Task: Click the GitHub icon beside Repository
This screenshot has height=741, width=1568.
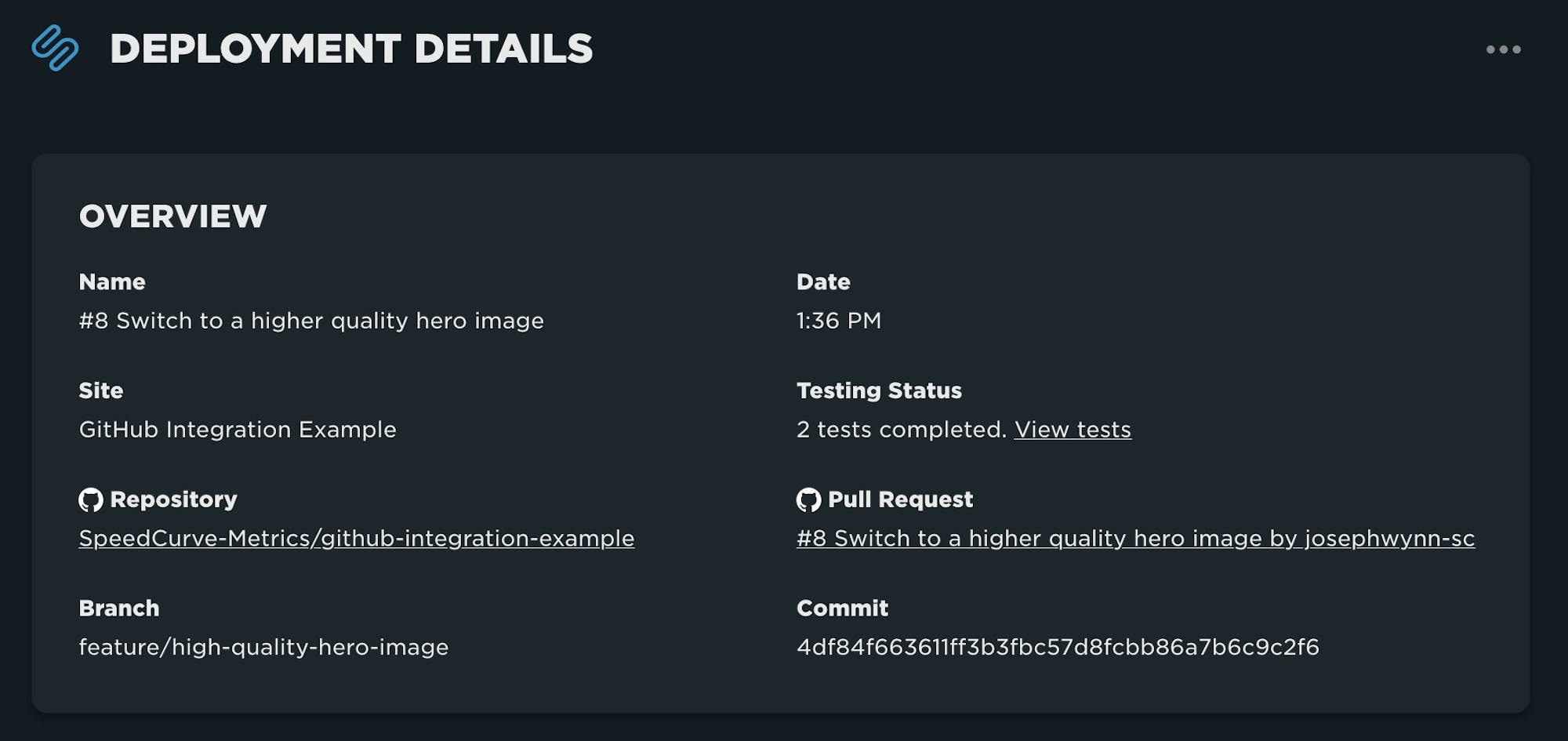Action: [91, 499]
